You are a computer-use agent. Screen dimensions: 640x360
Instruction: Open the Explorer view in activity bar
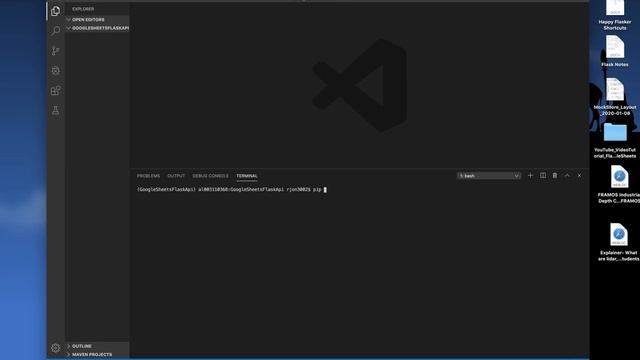56,11
